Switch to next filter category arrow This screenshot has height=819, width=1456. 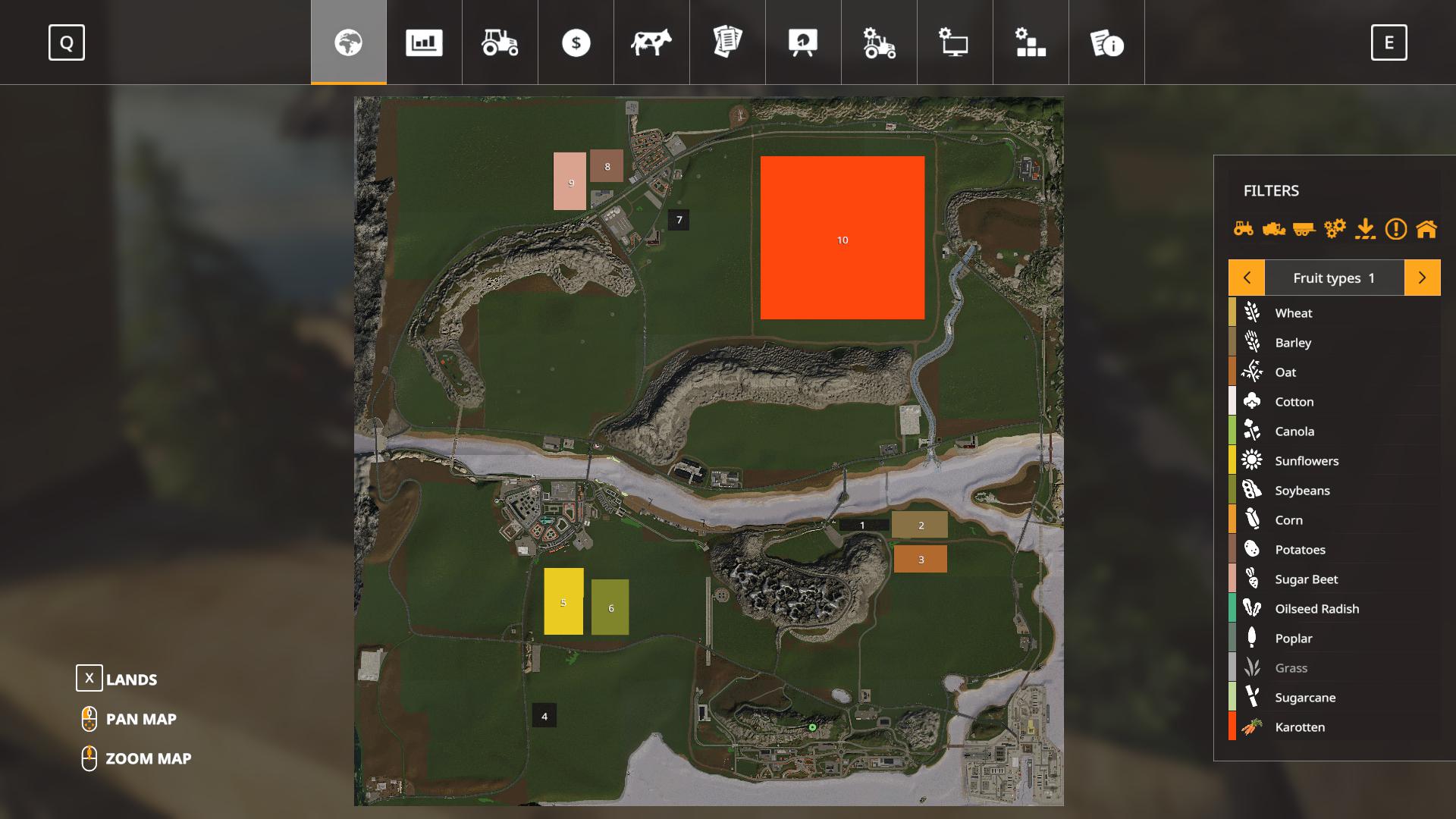tap(1422, 278)
